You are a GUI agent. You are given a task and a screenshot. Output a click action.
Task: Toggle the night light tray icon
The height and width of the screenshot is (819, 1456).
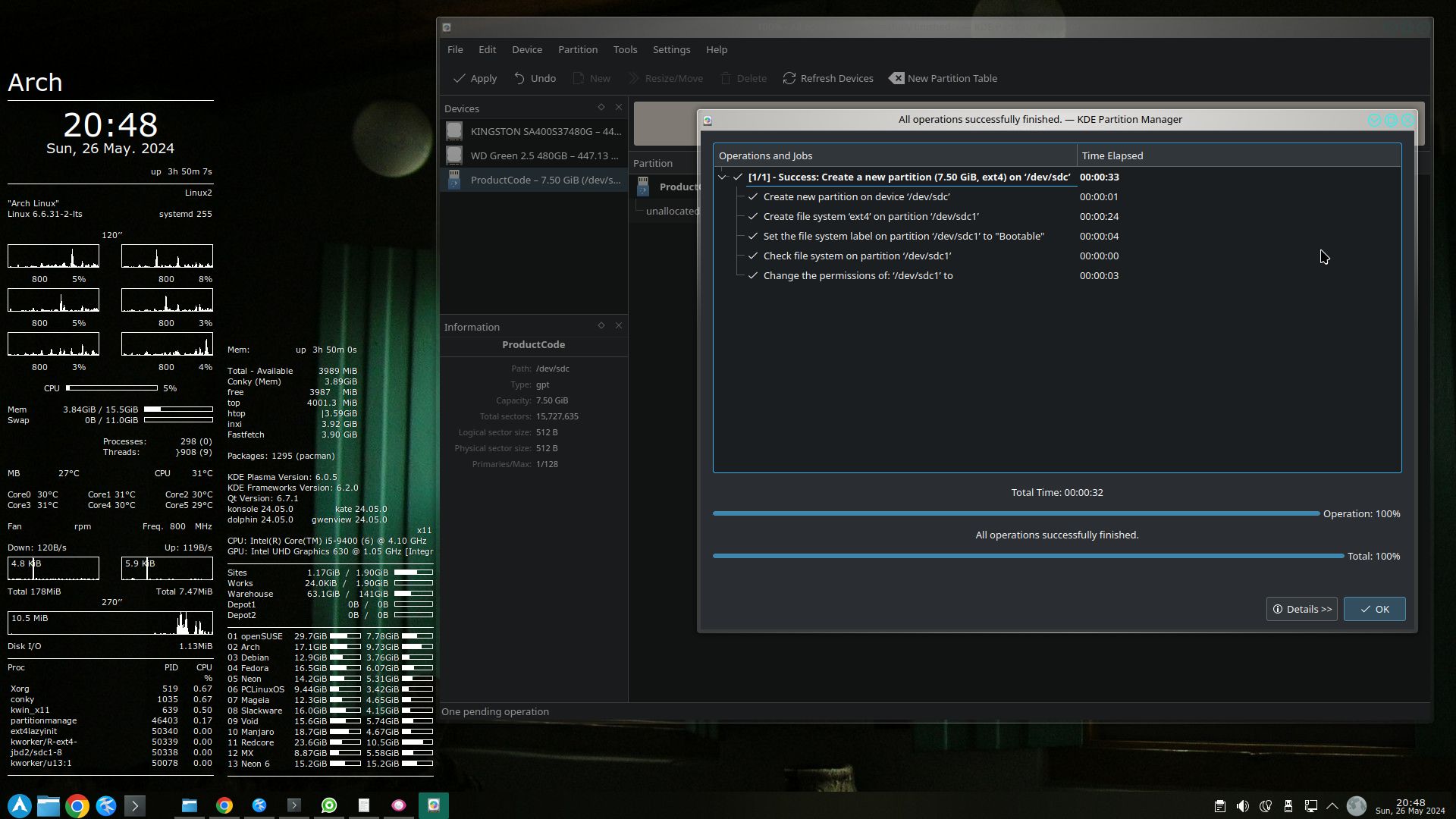point(1266,806)
